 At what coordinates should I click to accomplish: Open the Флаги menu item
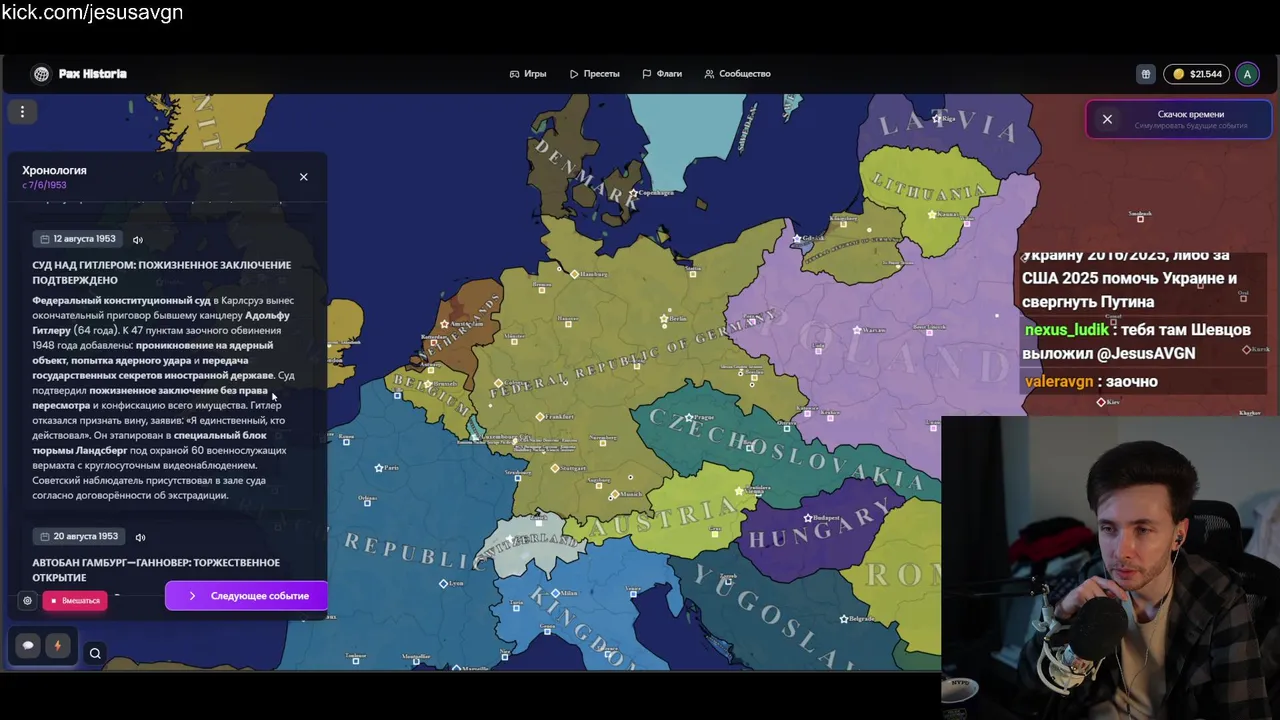tap(662, 74)
